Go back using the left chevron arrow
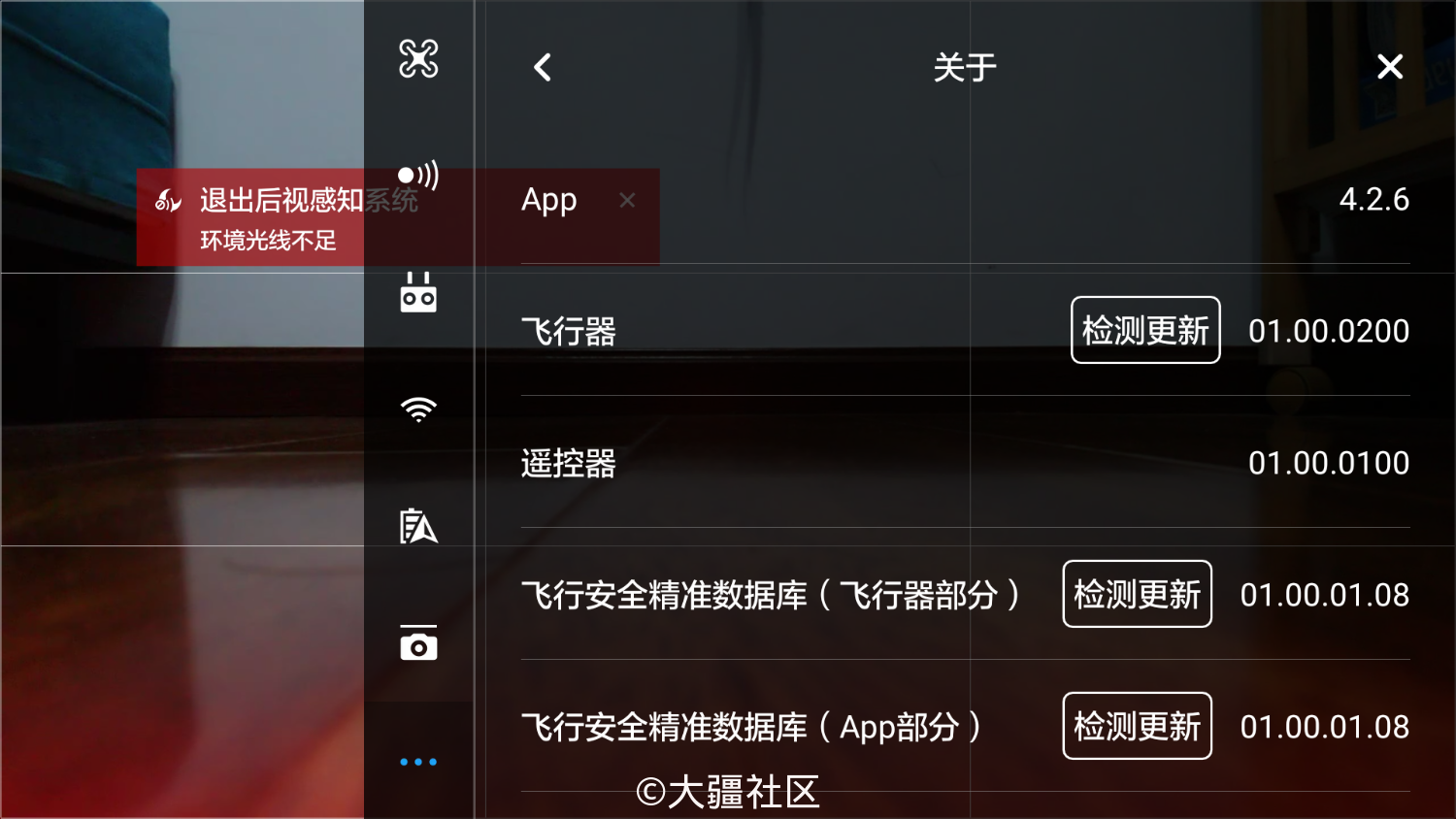The image size is (1456, 819). [543, 67]
